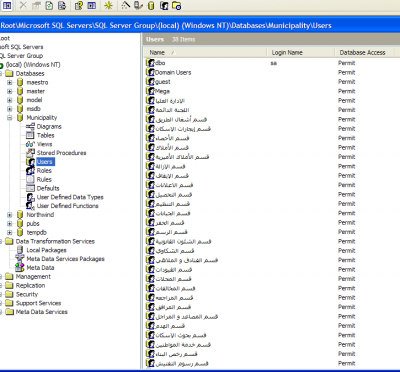The height and width of the screenshot is (372, 400).
Task: Click the New Job folder toolbar icon
Action: (177, 5)
